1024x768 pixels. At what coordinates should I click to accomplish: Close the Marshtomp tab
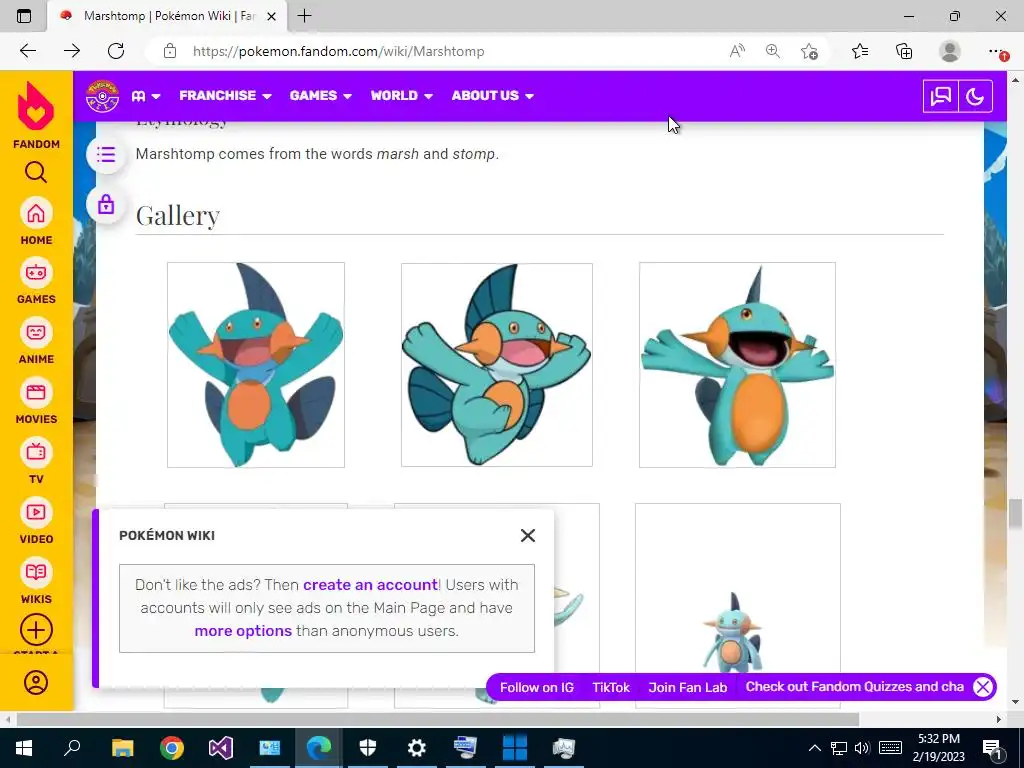(272, 16)
